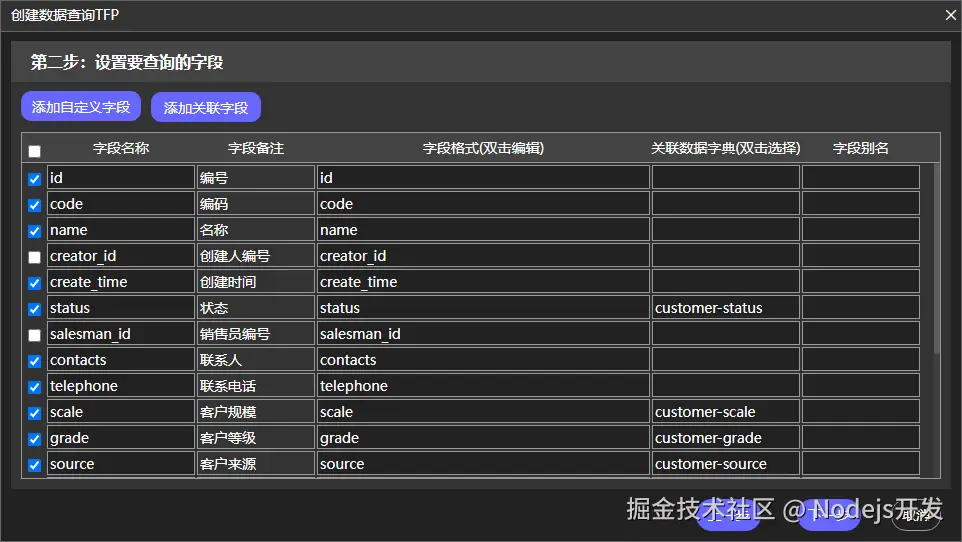962x542 pixels.
Task: Click the field name cell 'telephone'
Action: [121, 385]
